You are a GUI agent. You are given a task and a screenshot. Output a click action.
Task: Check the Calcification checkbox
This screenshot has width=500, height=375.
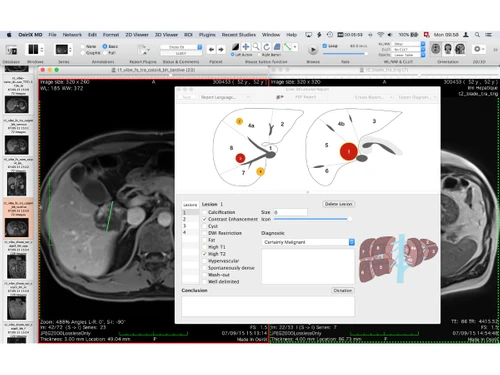pos(204,212)
